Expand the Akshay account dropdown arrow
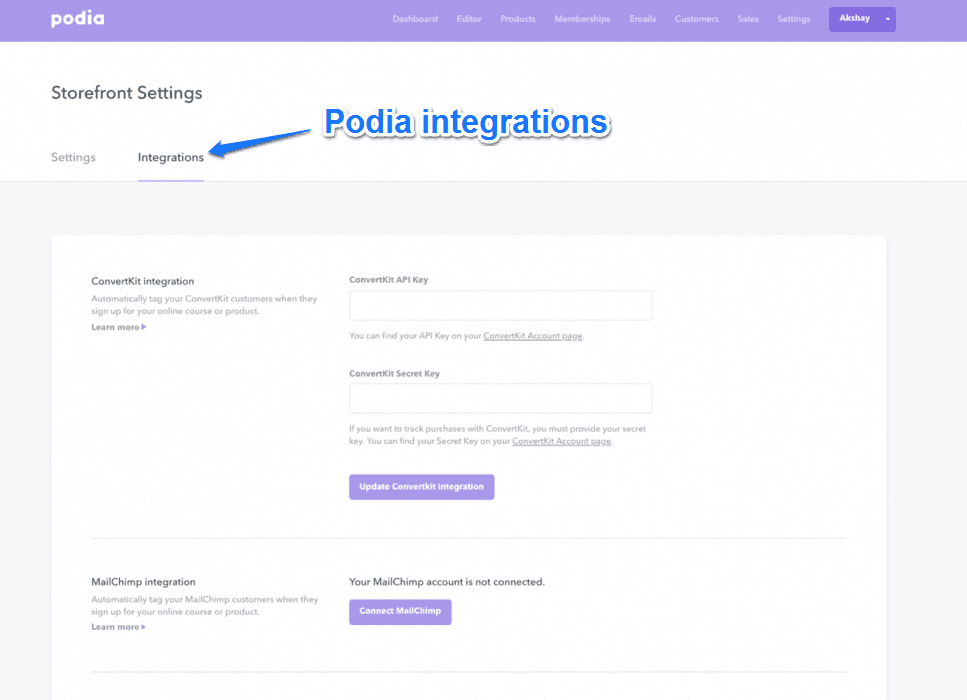The height and width of the screenshot is (700, 967). pyautogui.click(x=887, y=19)
